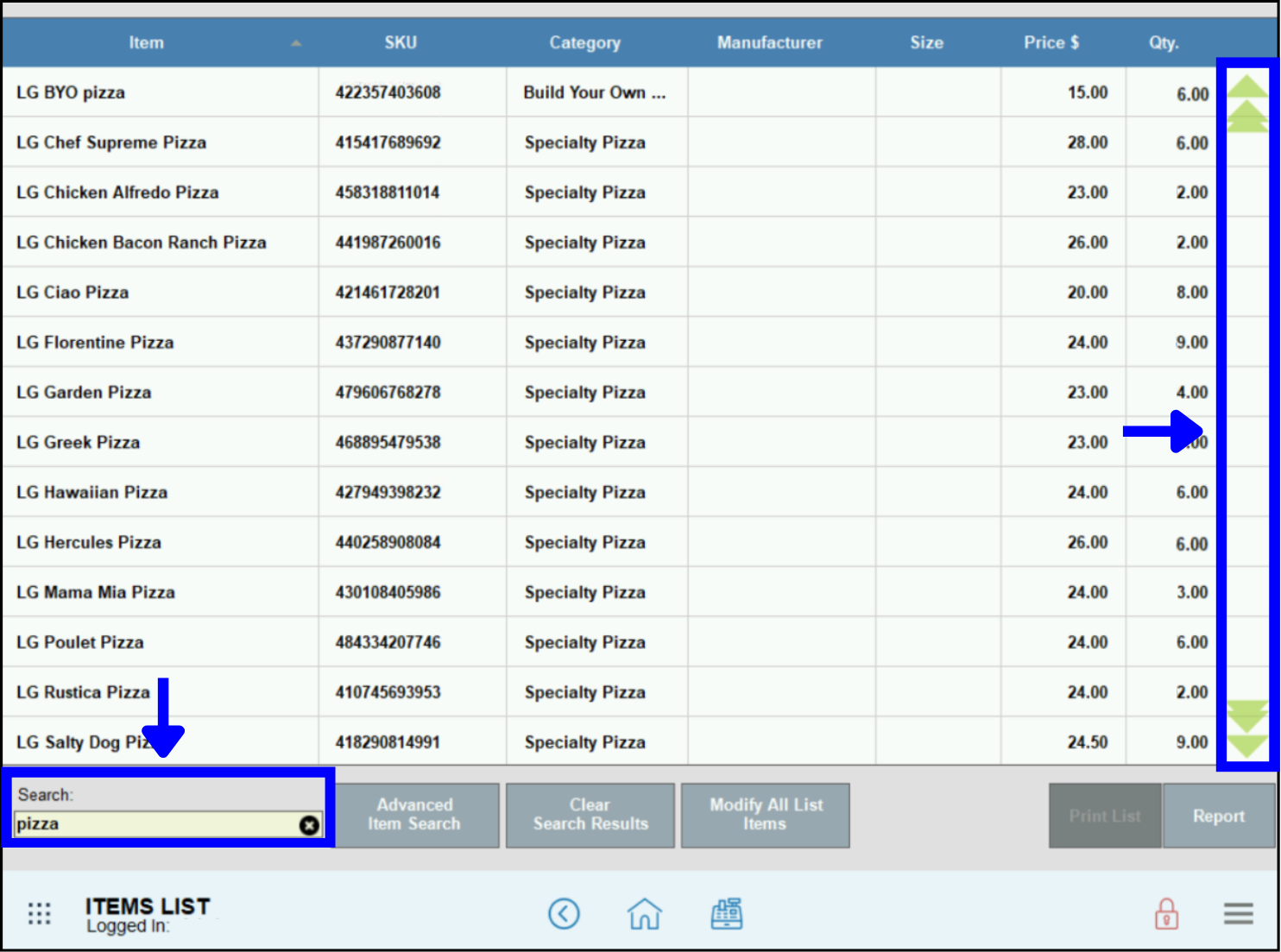Open the cash register icon
This screenshot has height=952, width=1281.
[726, 913]
